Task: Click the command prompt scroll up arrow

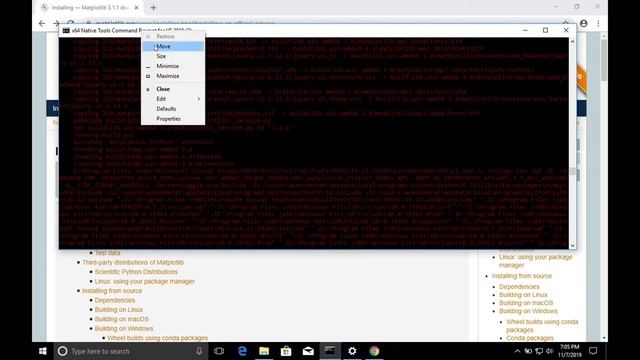Action: pyautogui.click(x=572, y=42)
